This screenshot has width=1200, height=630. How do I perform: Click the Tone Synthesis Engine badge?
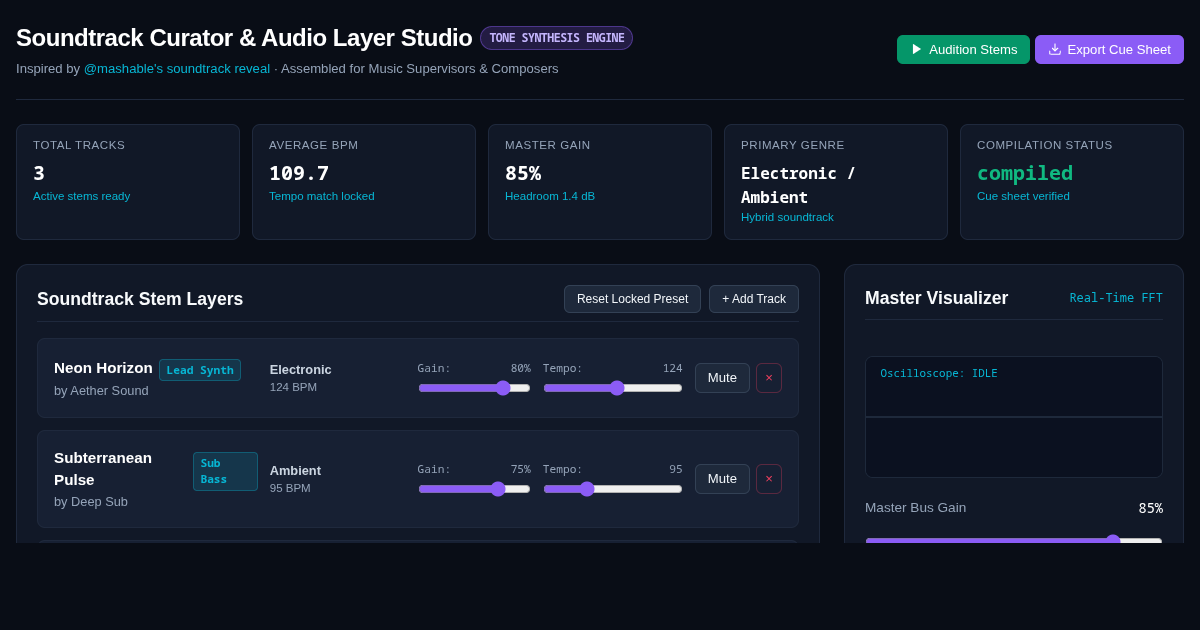pyautogui.click(x=556, y=38)
